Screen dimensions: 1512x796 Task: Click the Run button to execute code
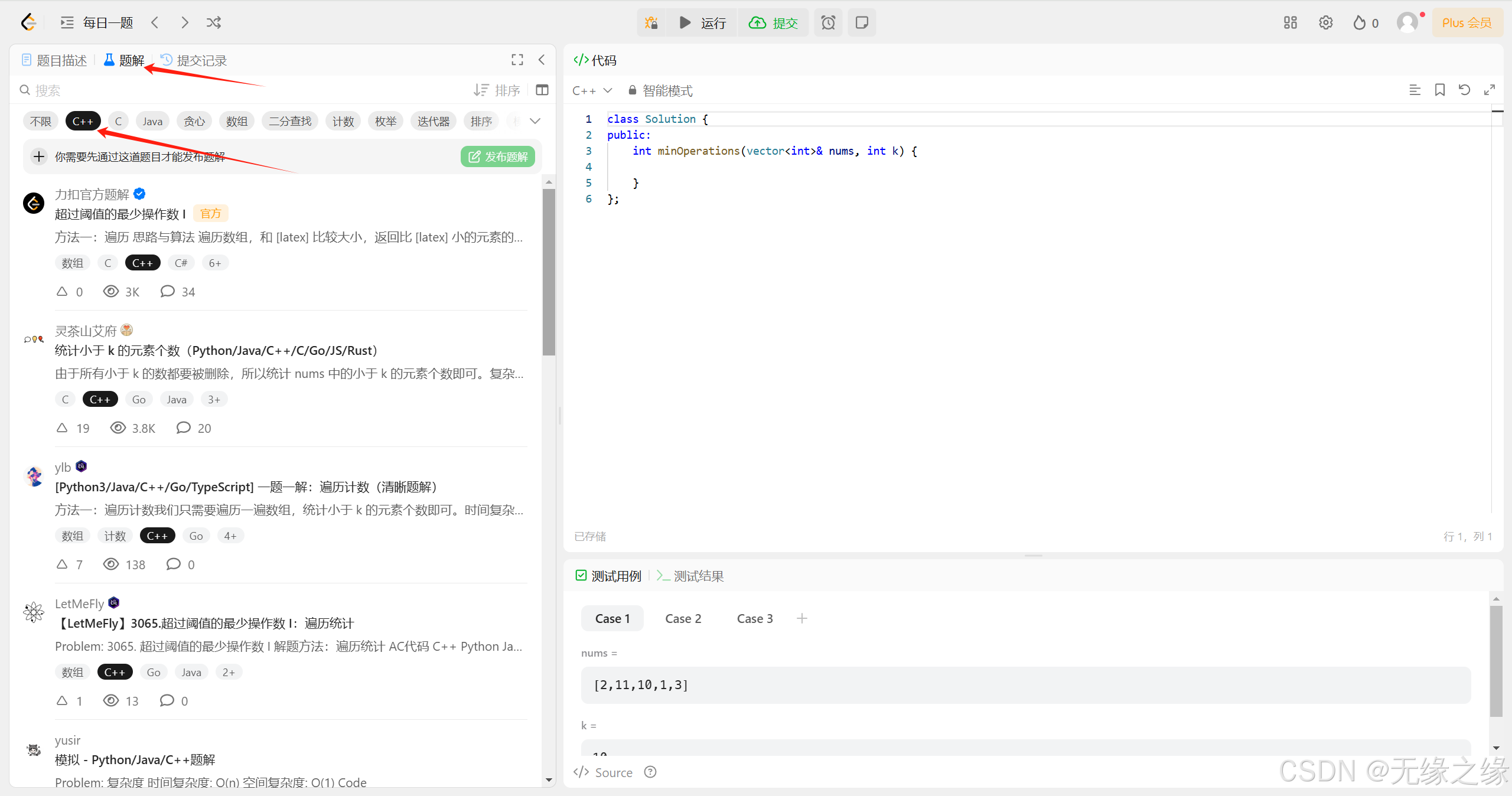coord(700,22)
